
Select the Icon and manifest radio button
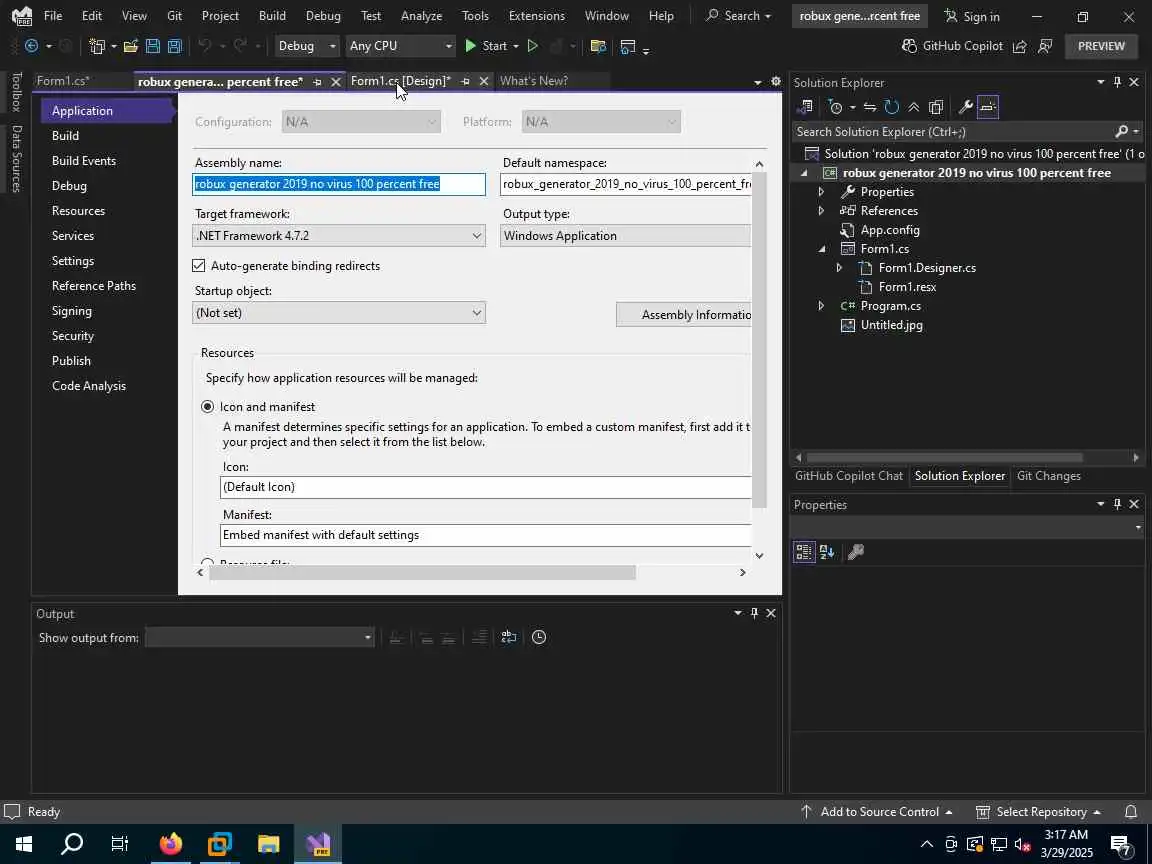point(208,406)
